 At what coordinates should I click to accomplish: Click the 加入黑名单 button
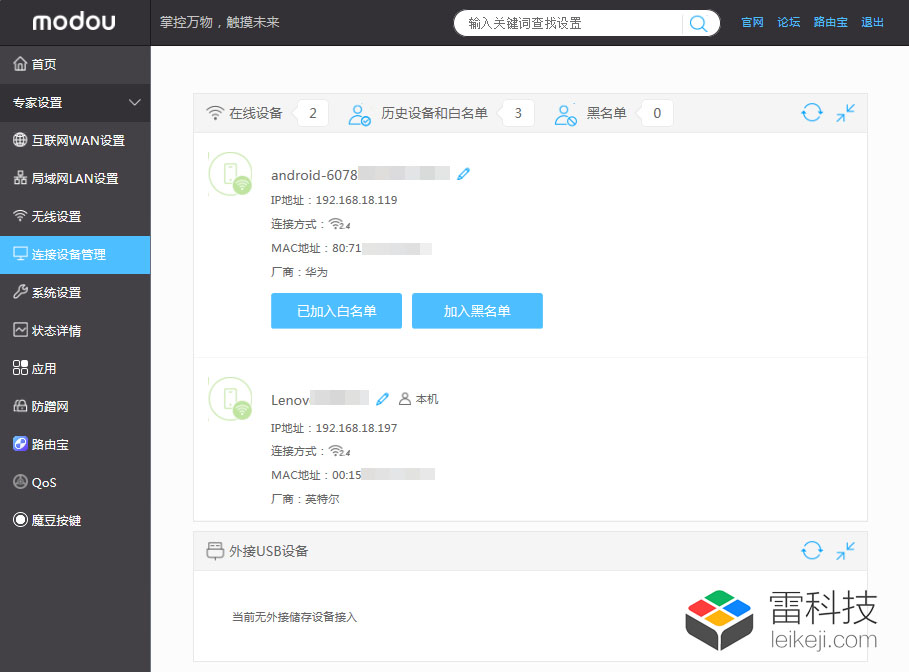pos(477,311)
